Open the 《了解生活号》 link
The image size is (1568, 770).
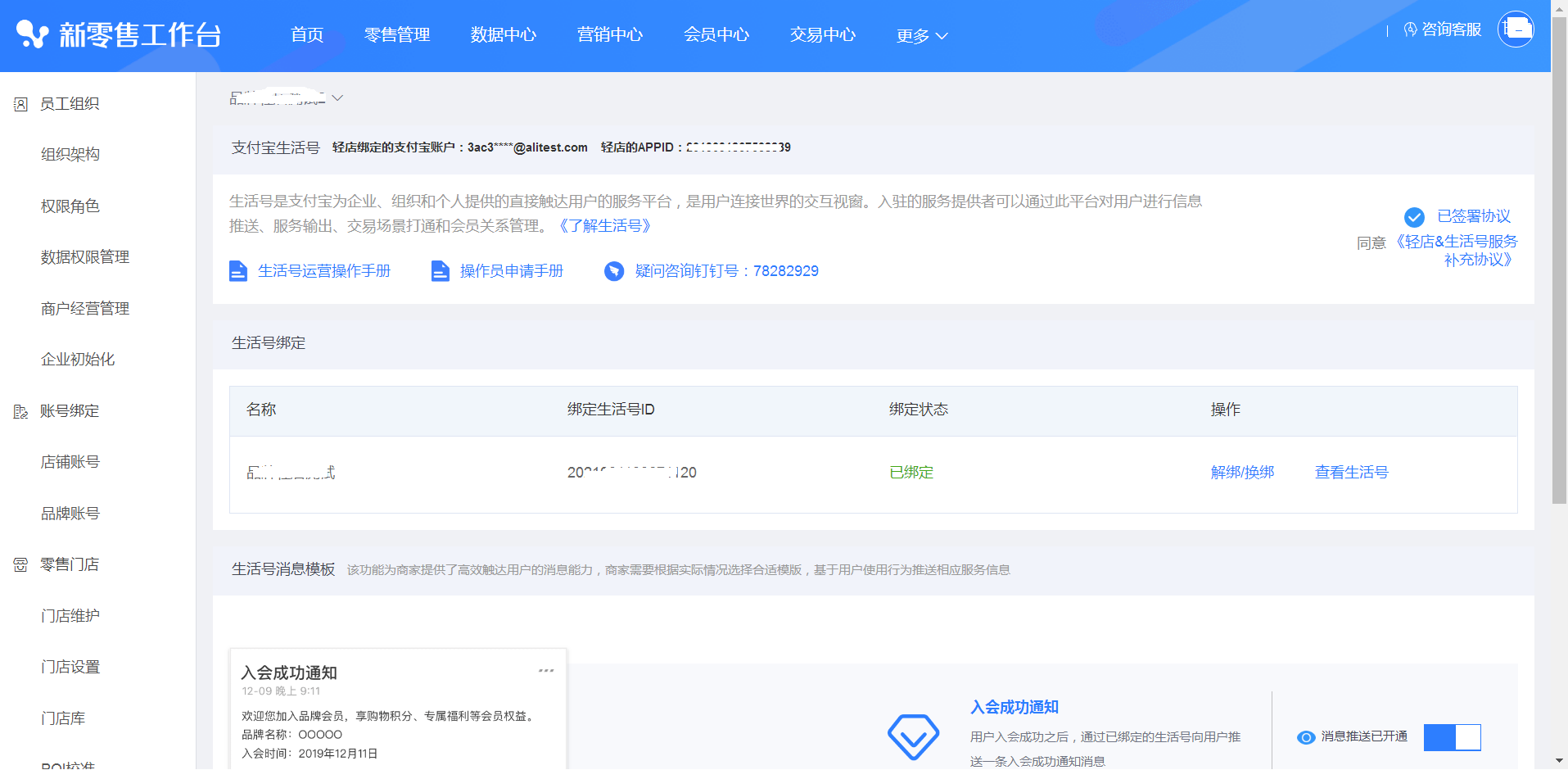click(x=605, y=226)
